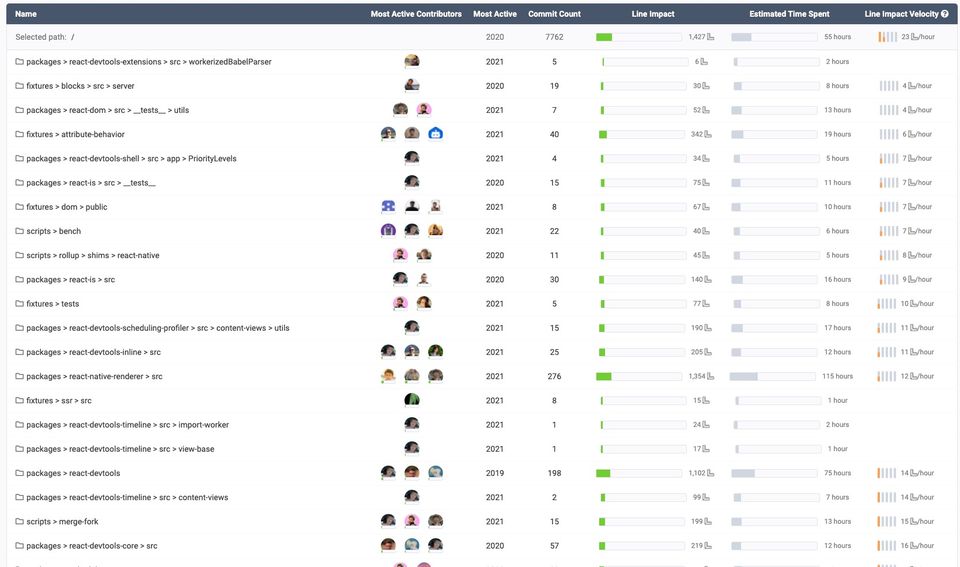
Task: Click the help icon beside Line Impact Velocity
Action: [x=945, y=13]
